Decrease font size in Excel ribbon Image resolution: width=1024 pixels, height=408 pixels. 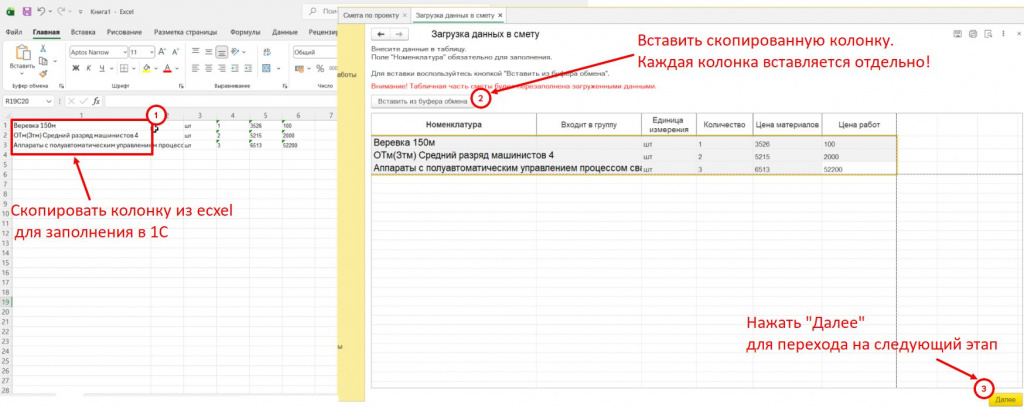tap(174, 52)
